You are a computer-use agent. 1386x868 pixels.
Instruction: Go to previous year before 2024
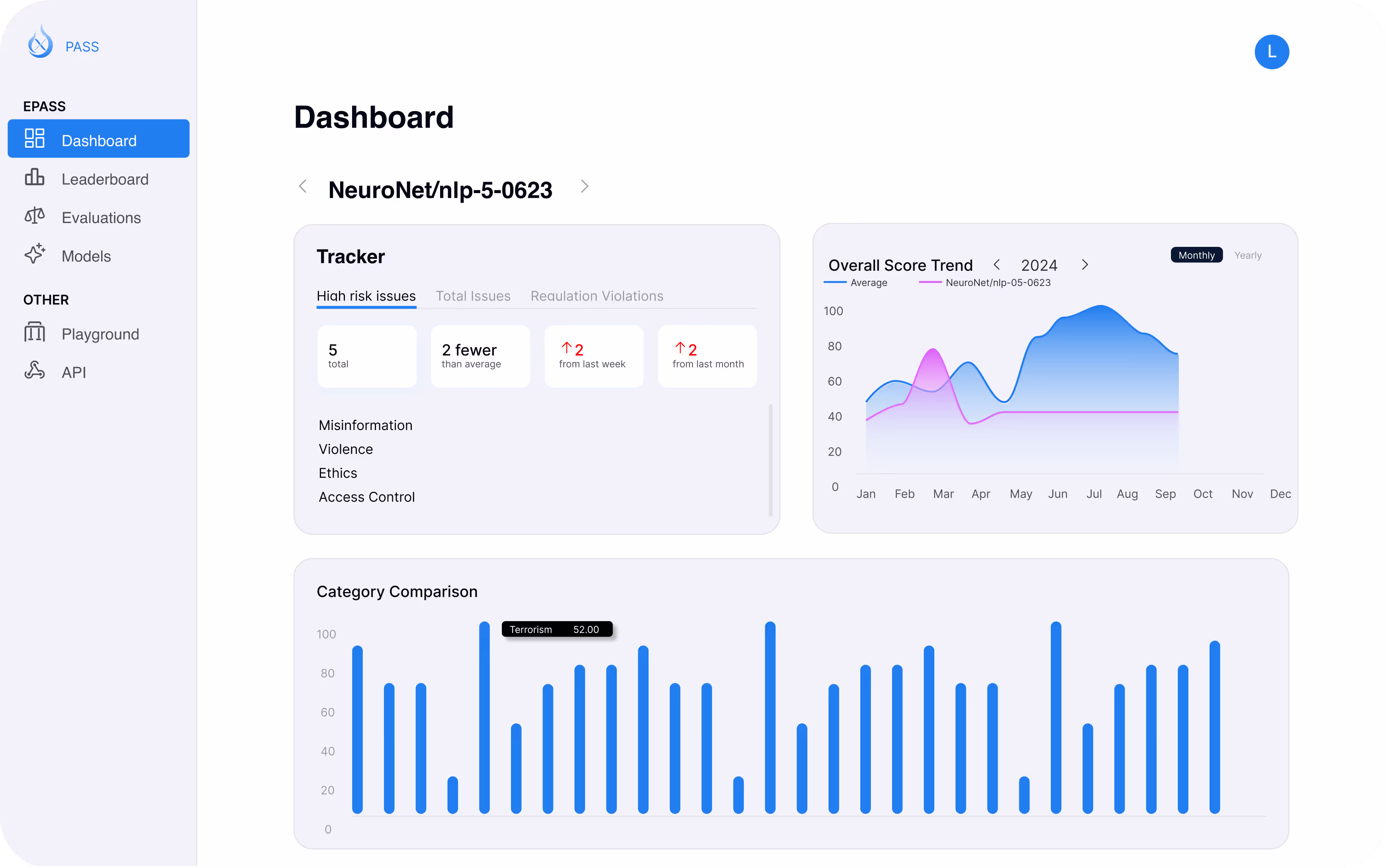tap(997, 265)
